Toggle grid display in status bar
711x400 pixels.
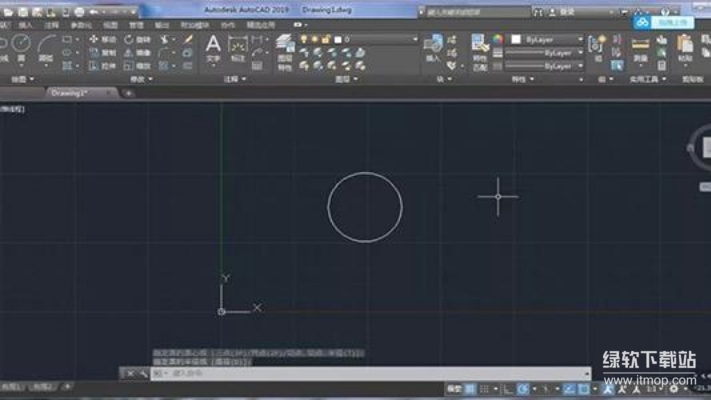pyautogui.click(x=470, y=389)
